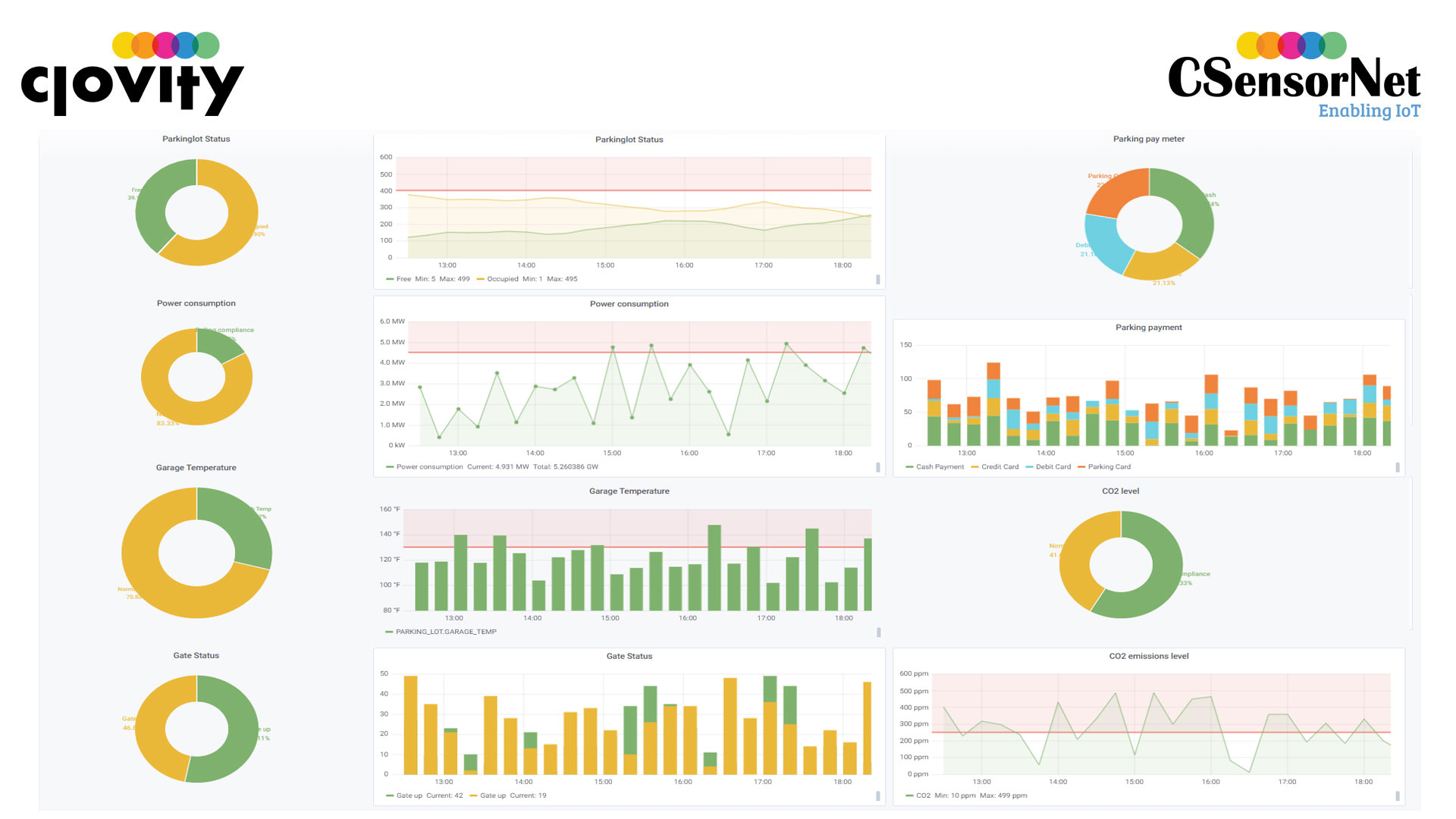Click legend scrollbar in CO2 emissions level panel
Image resolution: width=1456 pixels, height=819 pixels.
pyautogui.click(x=1398, y=796)
